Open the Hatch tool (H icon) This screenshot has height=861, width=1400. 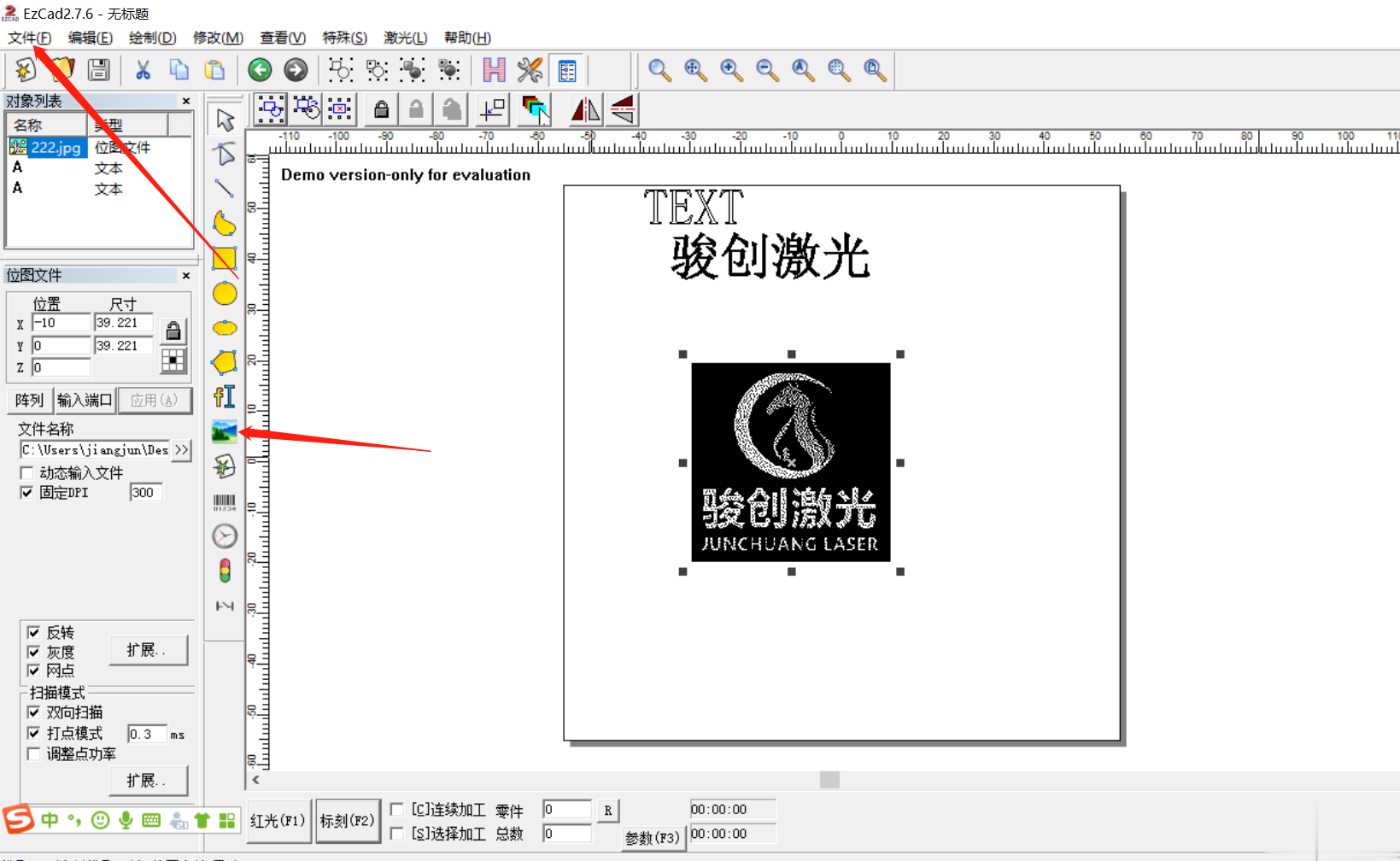(x=494, y=70)
